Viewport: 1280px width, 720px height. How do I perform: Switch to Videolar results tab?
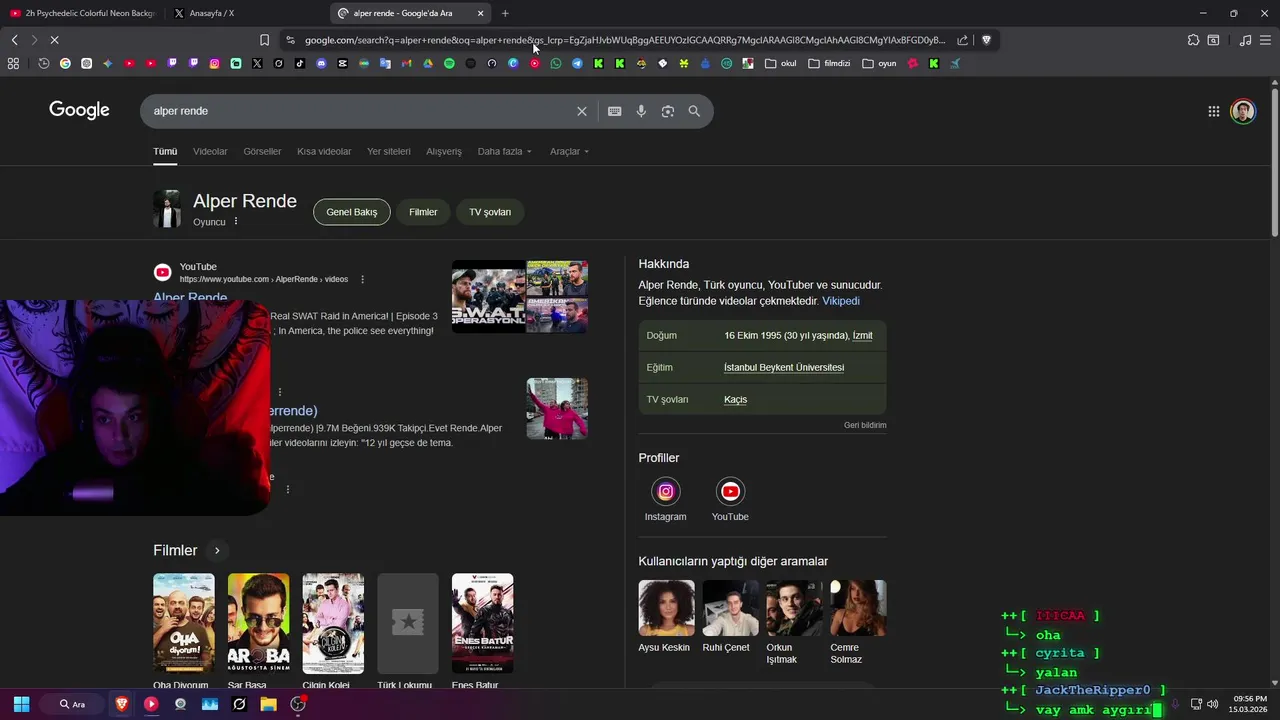coord(210,151)
